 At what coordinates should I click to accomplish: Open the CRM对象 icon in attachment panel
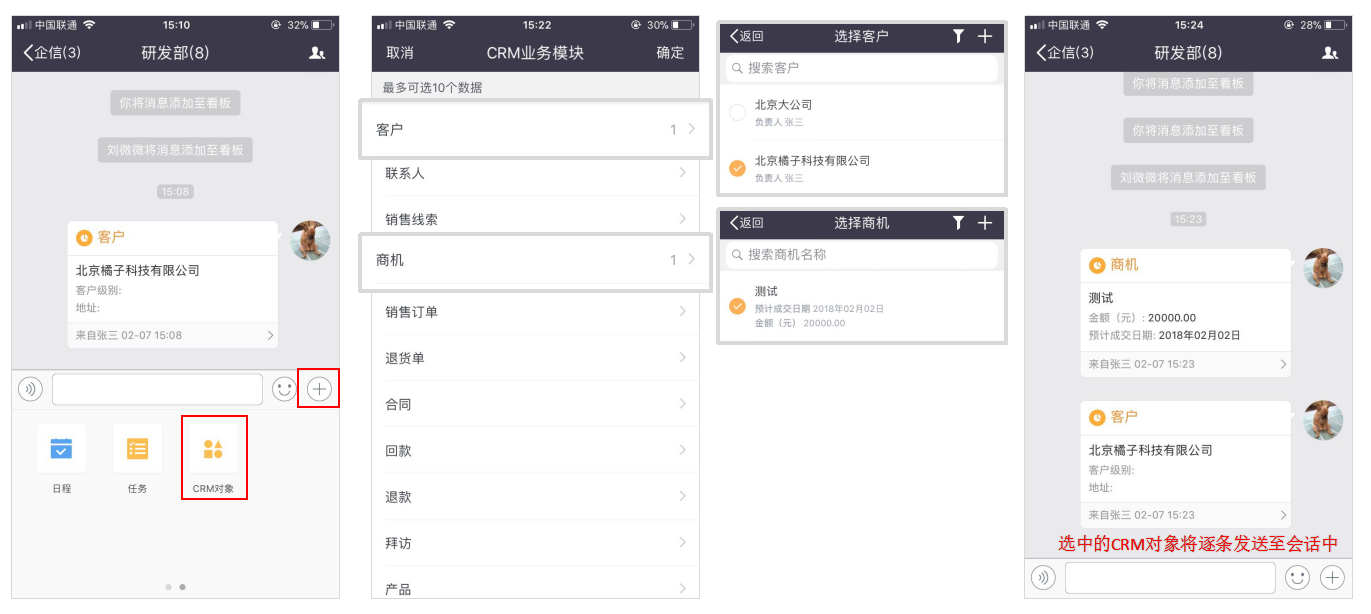tap(213, 449)
